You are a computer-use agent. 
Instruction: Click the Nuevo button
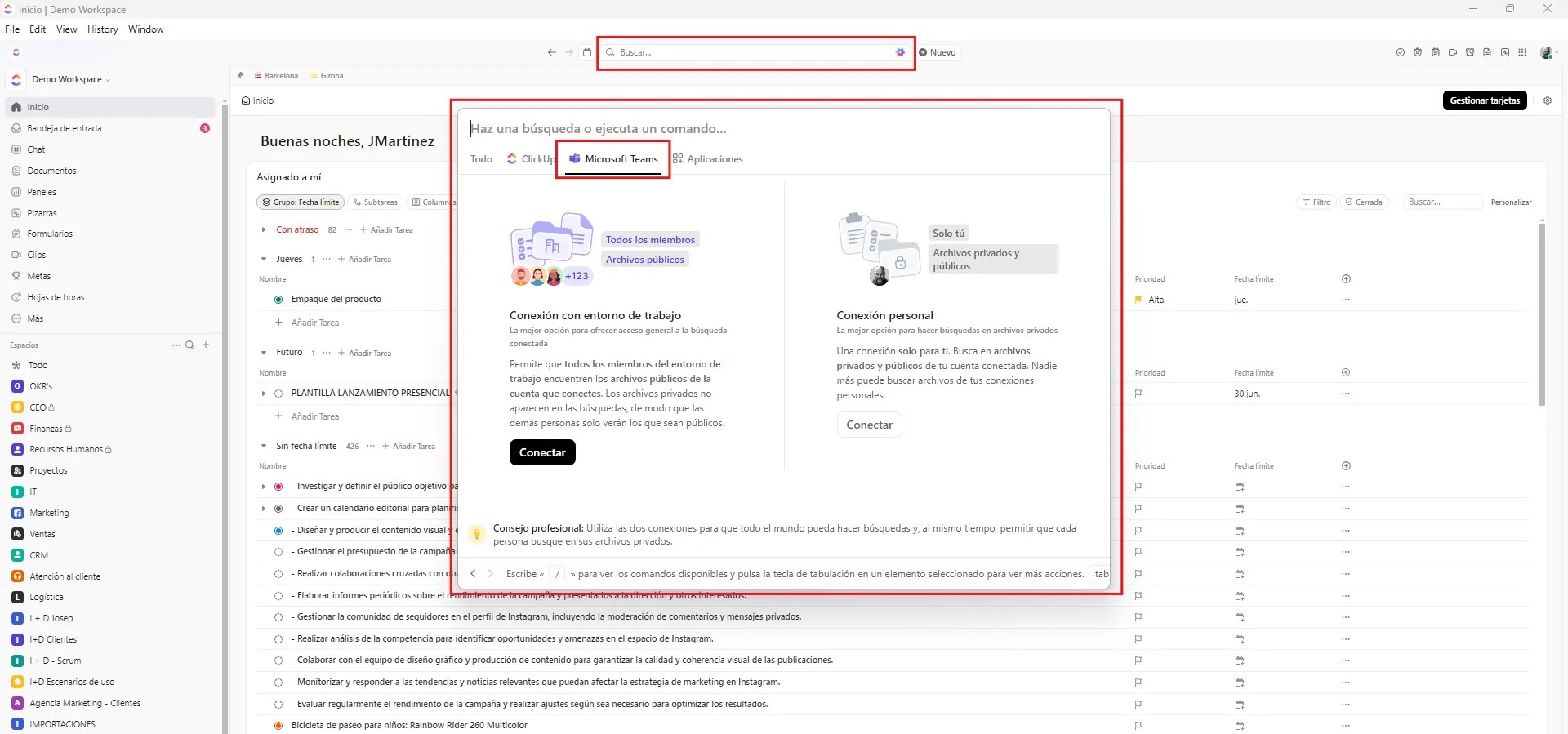[x=938, y=52]
